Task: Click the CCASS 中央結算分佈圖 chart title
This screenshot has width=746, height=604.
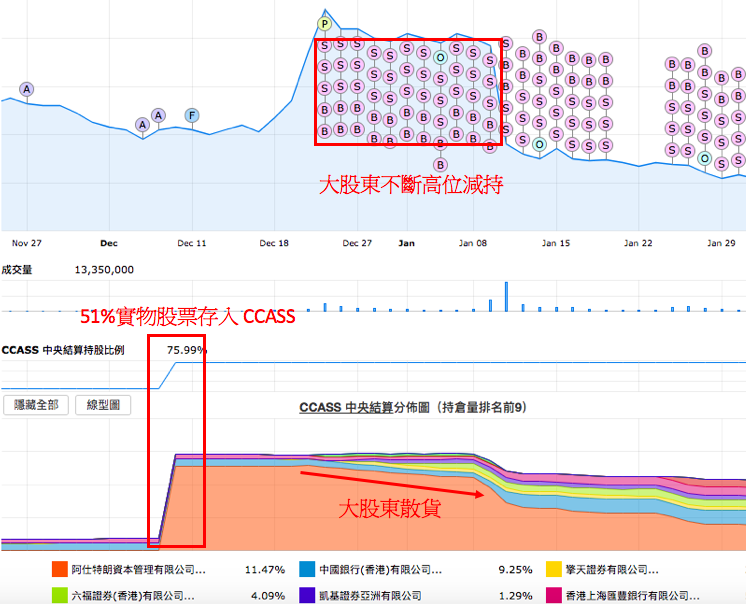Action: (x=413, y=407)
